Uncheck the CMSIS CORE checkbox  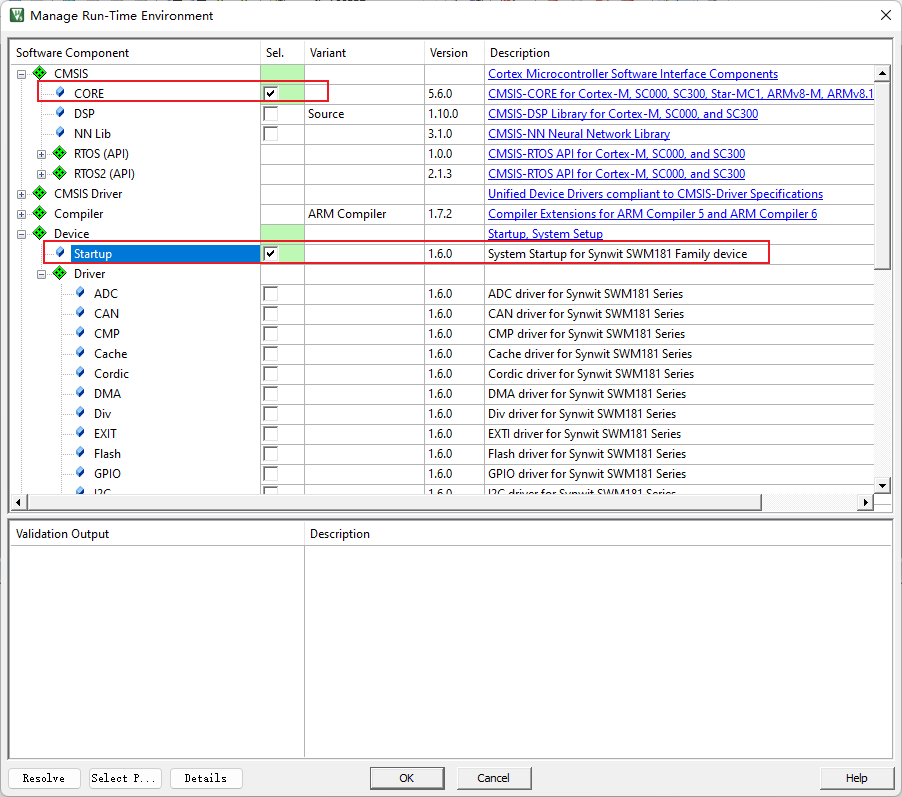pyautogui.click(x=270, y=94)
